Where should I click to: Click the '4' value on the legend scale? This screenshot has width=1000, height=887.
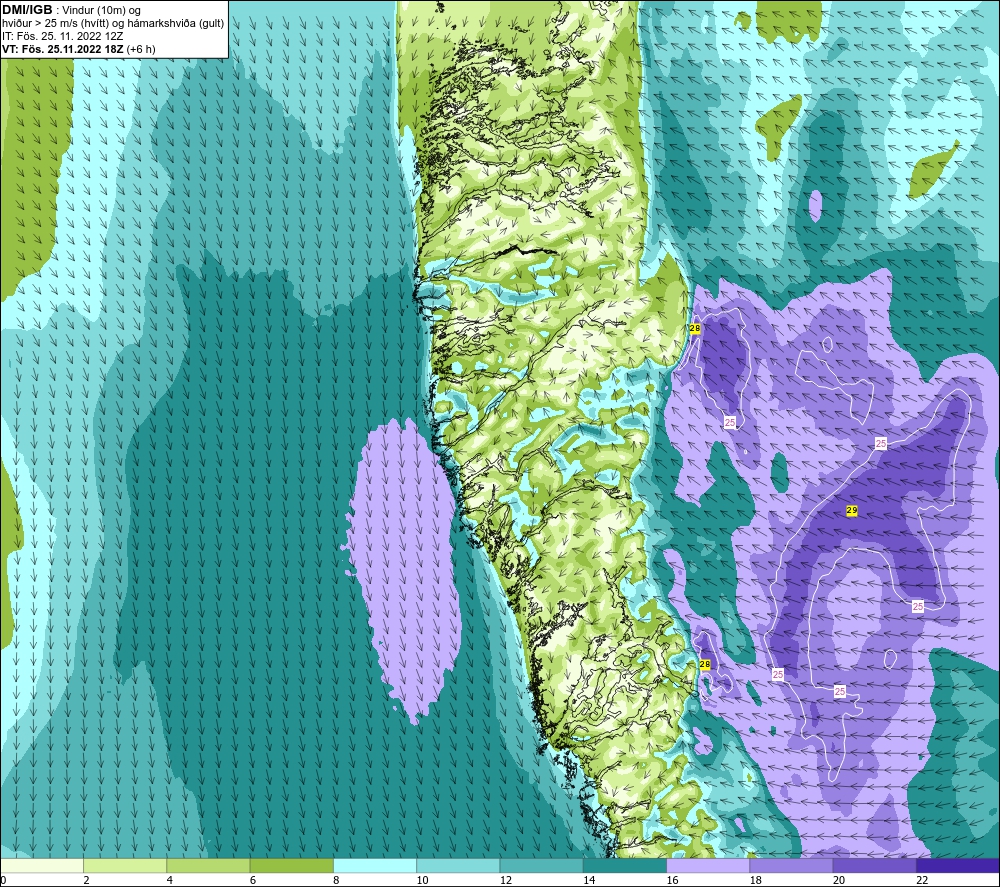tap(170, 880)
